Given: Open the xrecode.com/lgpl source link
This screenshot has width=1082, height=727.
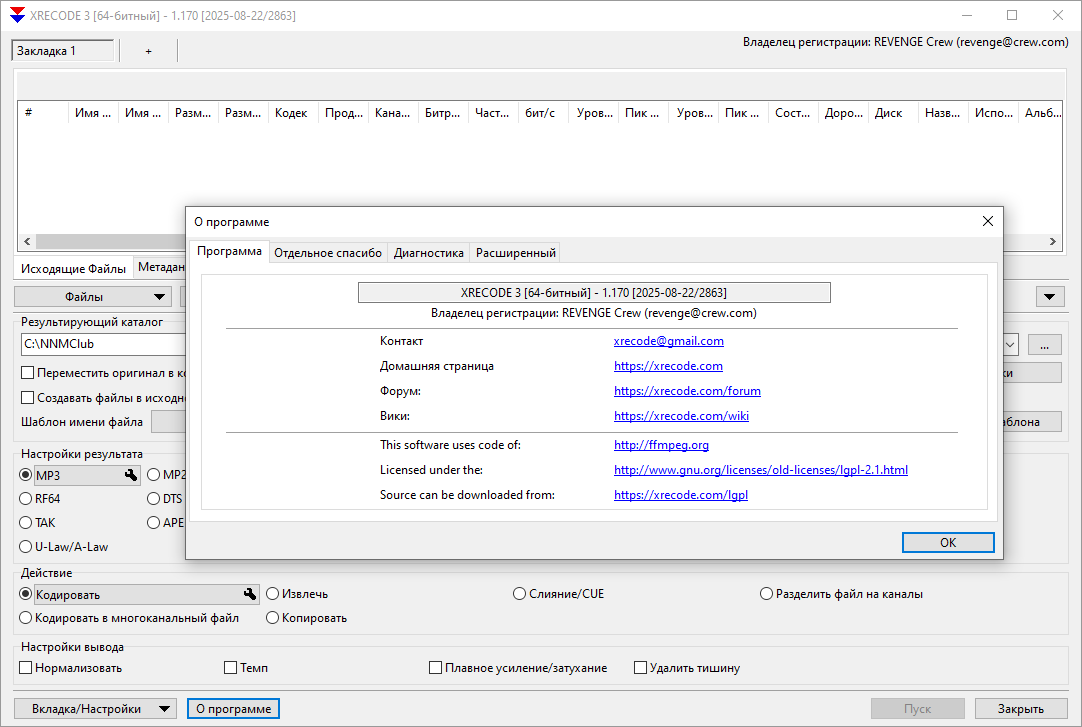Looking at the screenshot, I should 680,495.
